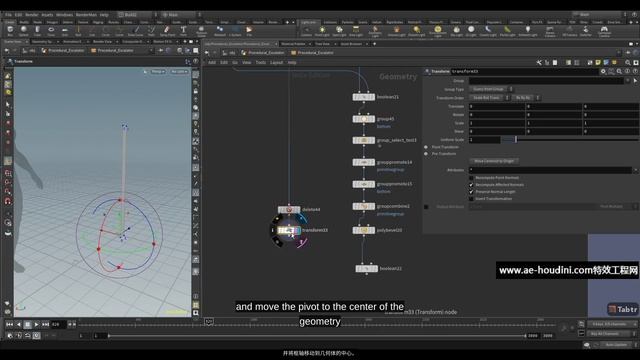Select the Ambient Light bulb tool
This screenshot has height=360, width=640.
coord(528,31)
